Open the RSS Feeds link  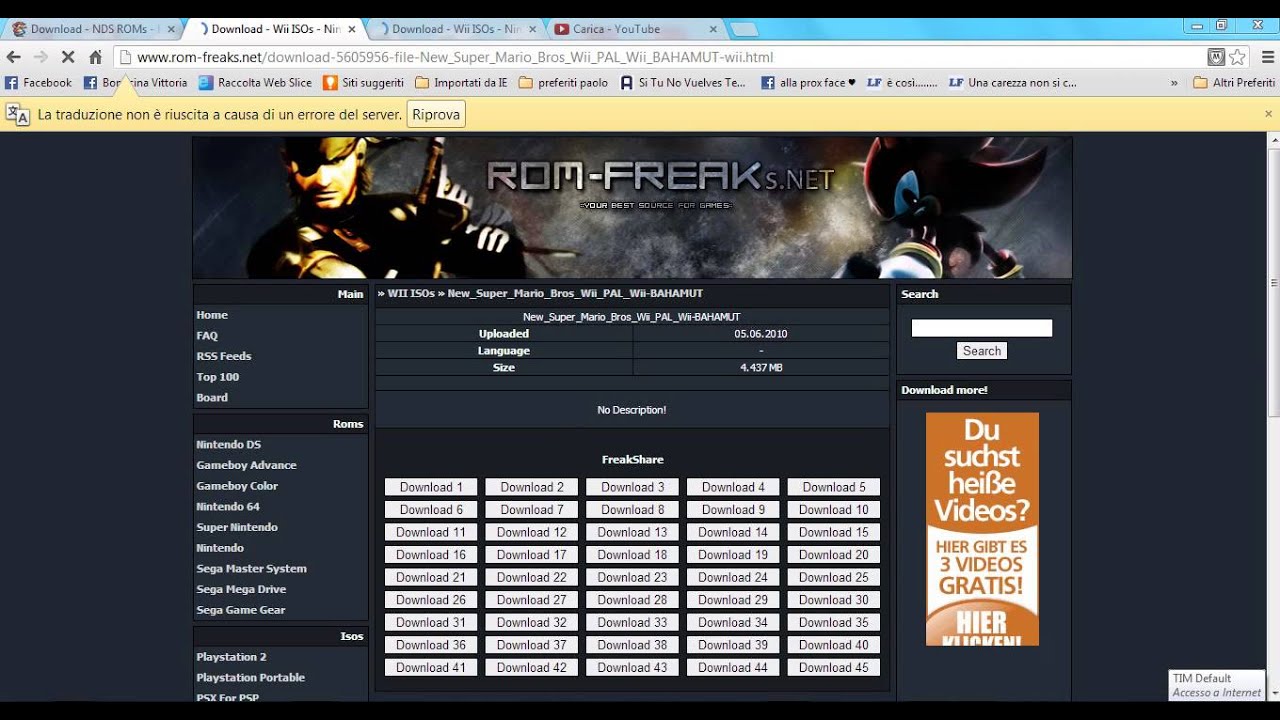point(224,356)
